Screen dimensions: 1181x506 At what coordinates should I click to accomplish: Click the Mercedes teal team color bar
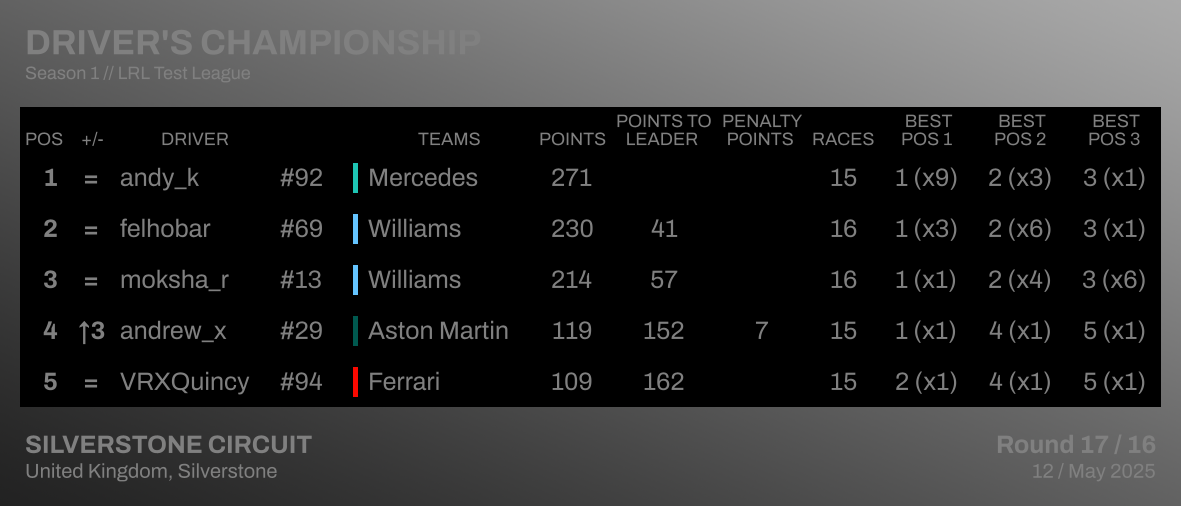[356, 178]
